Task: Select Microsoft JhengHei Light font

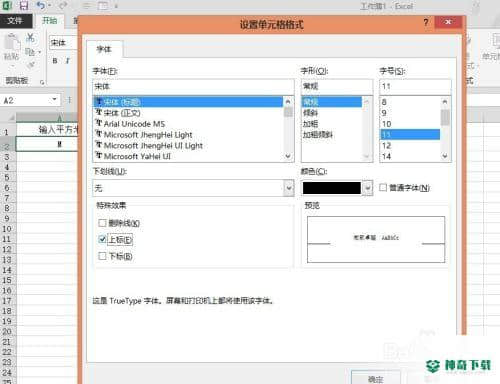Action: [x=188, y=135]
